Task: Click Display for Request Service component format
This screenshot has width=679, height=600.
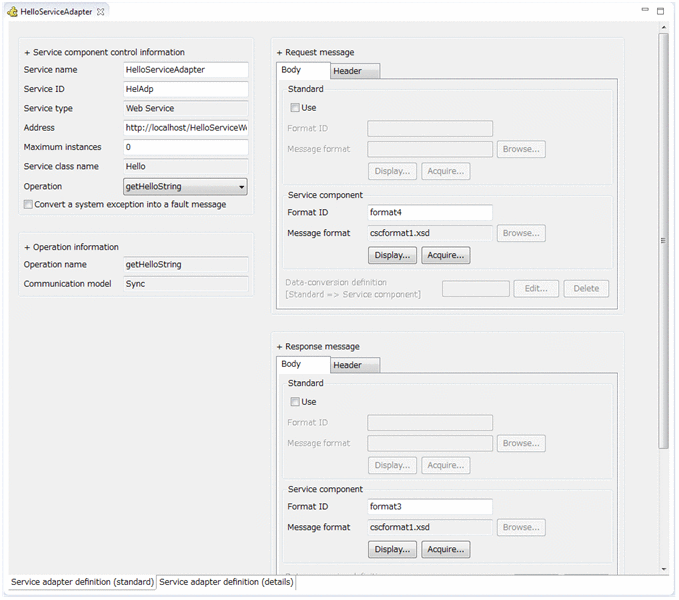Action: pos(392,255)
